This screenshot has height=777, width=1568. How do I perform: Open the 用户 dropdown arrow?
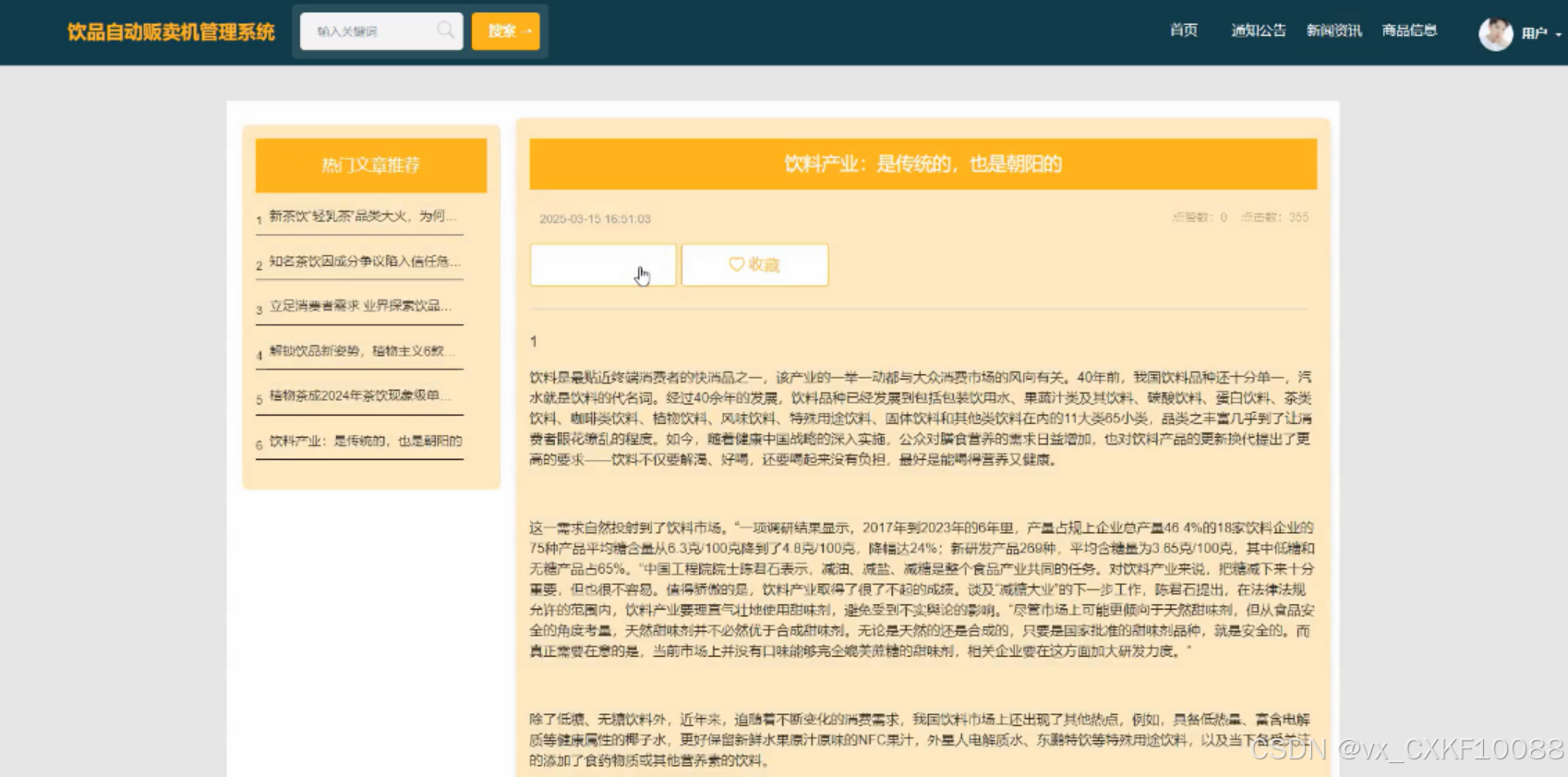click(1559, 34)
